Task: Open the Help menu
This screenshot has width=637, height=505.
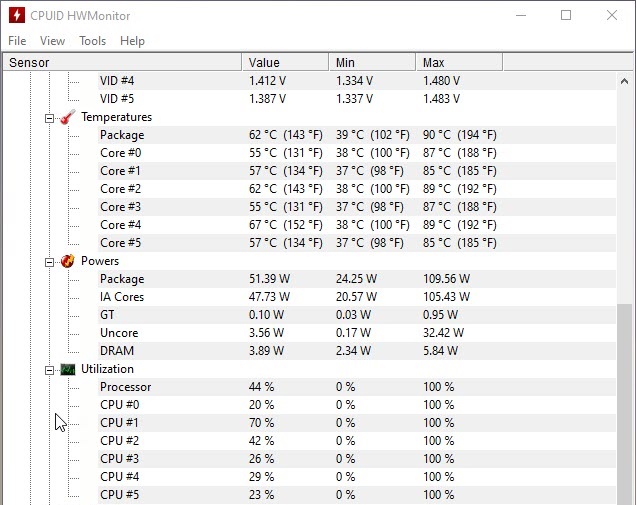Action: click(x=132, y=41)
